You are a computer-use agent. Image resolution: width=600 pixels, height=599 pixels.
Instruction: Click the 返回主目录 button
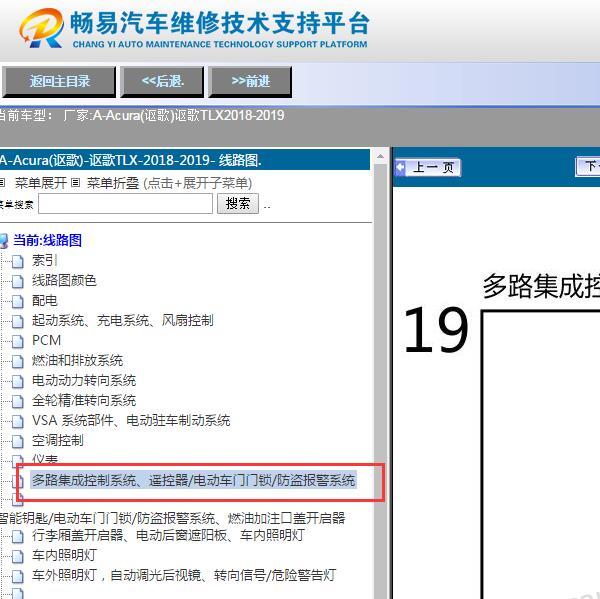59,82
